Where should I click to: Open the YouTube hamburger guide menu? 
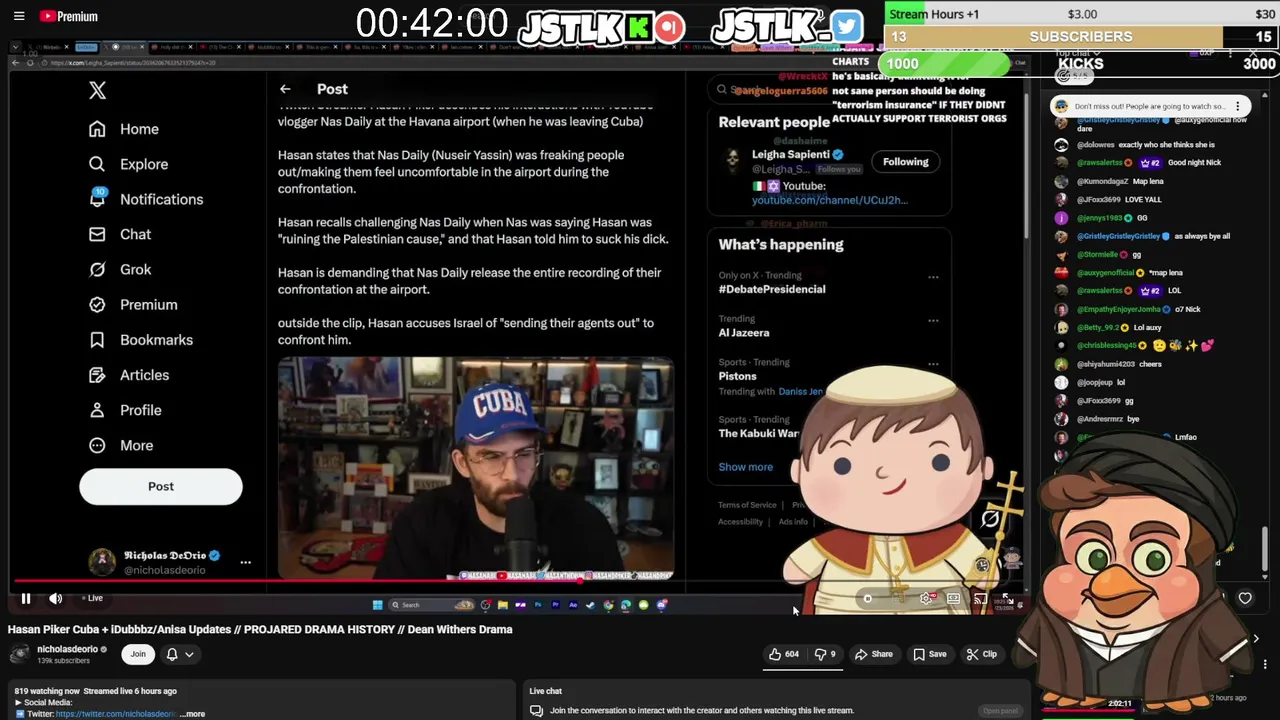point(18,16)
